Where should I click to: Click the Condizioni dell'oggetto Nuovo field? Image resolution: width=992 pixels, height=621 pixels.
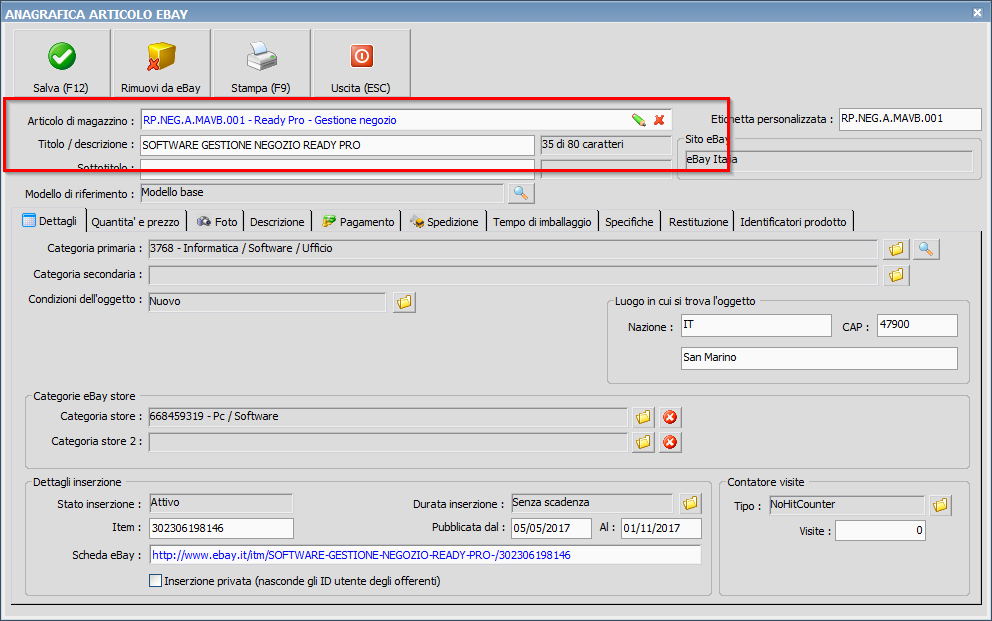click(x=267, y=302)
